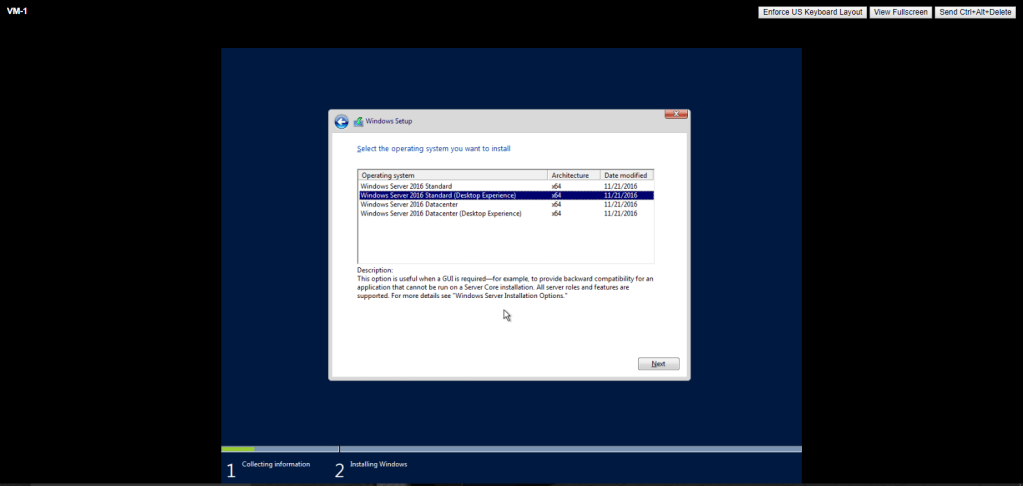The width and height of the screenshot is (1023, 486).
Task: Pick Windows Server 2016 Datacenter (Desktop Experience)
Action: (x=441, y=213)
